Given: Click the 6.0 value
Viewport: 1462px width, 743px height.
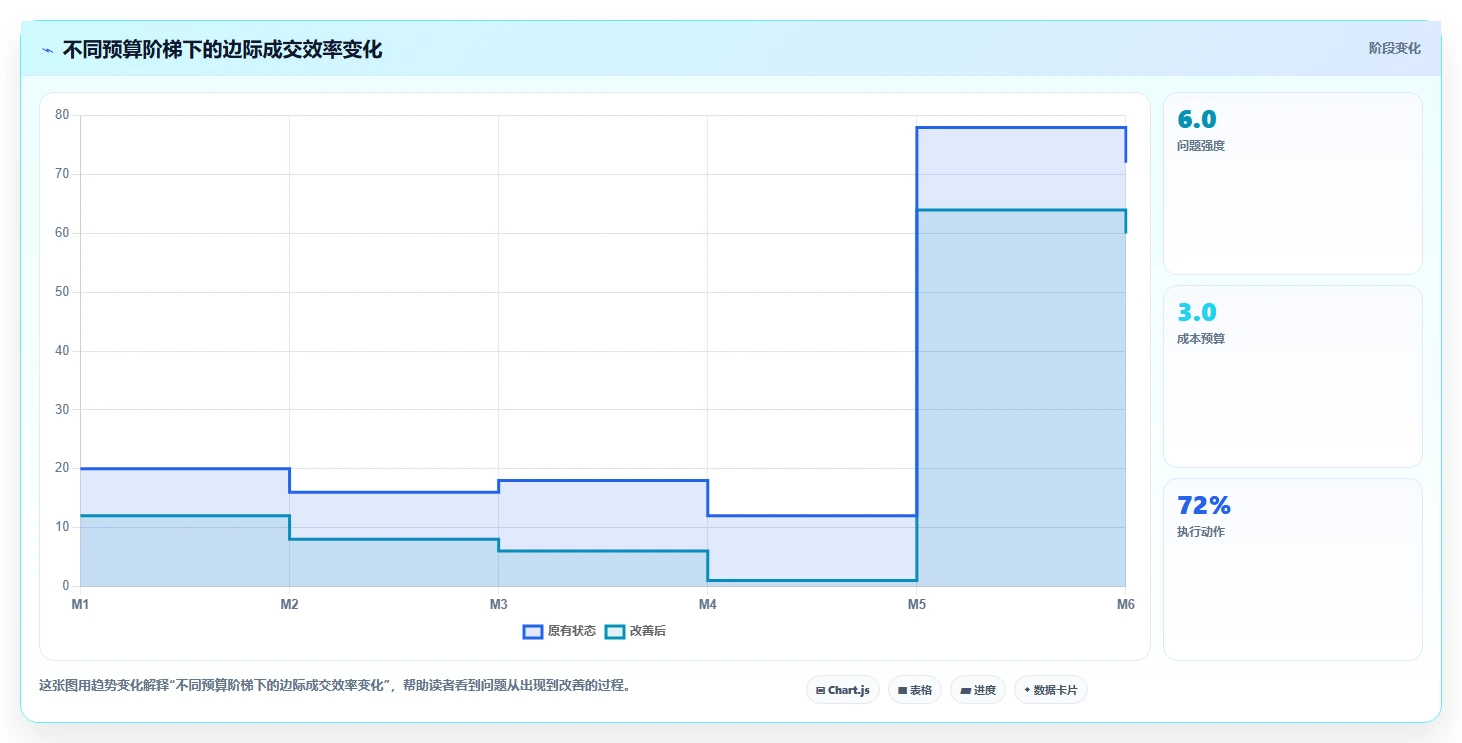Looking at the screenshot, I should point(1197,119).
